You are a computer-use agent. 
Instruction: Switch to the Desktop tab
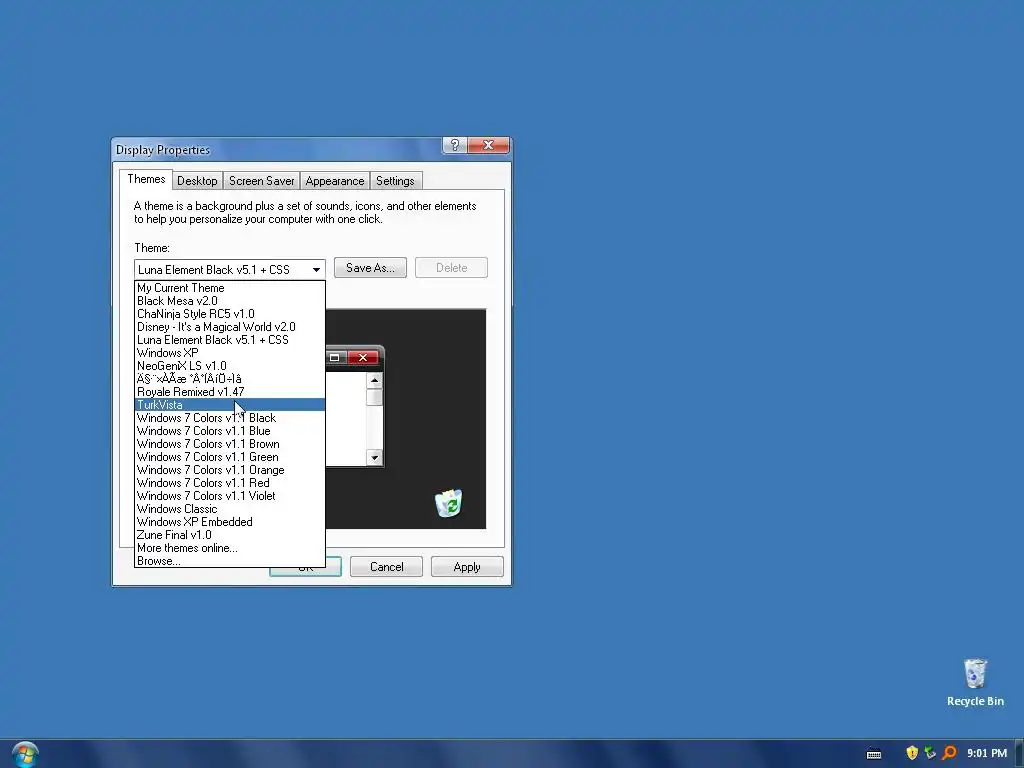tap(197, 181)
